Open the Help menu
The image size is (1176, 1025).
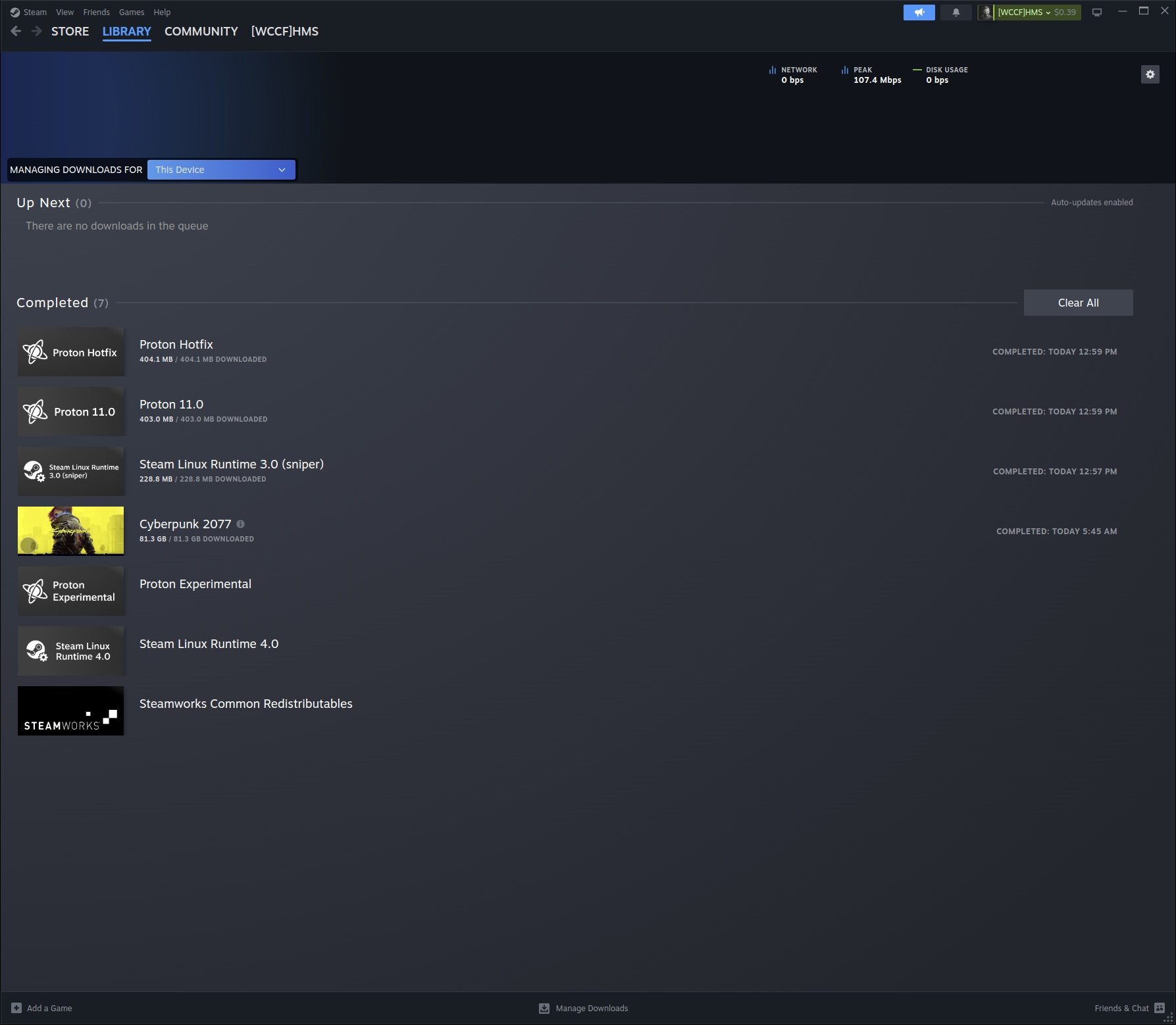coord(162,12)
